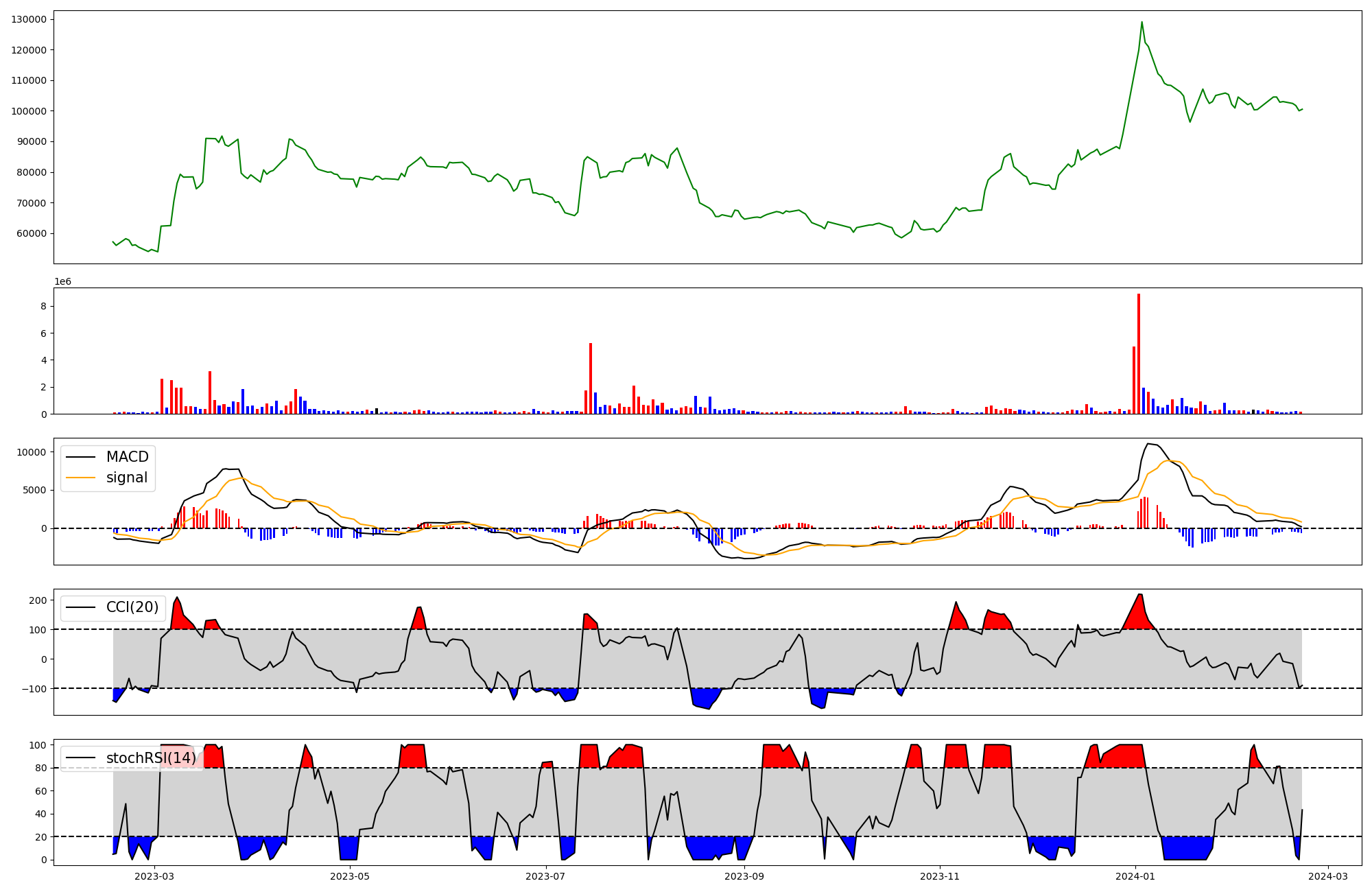Click the MACD legend entry
The image size is (1372, 892).
pos(127,457)
